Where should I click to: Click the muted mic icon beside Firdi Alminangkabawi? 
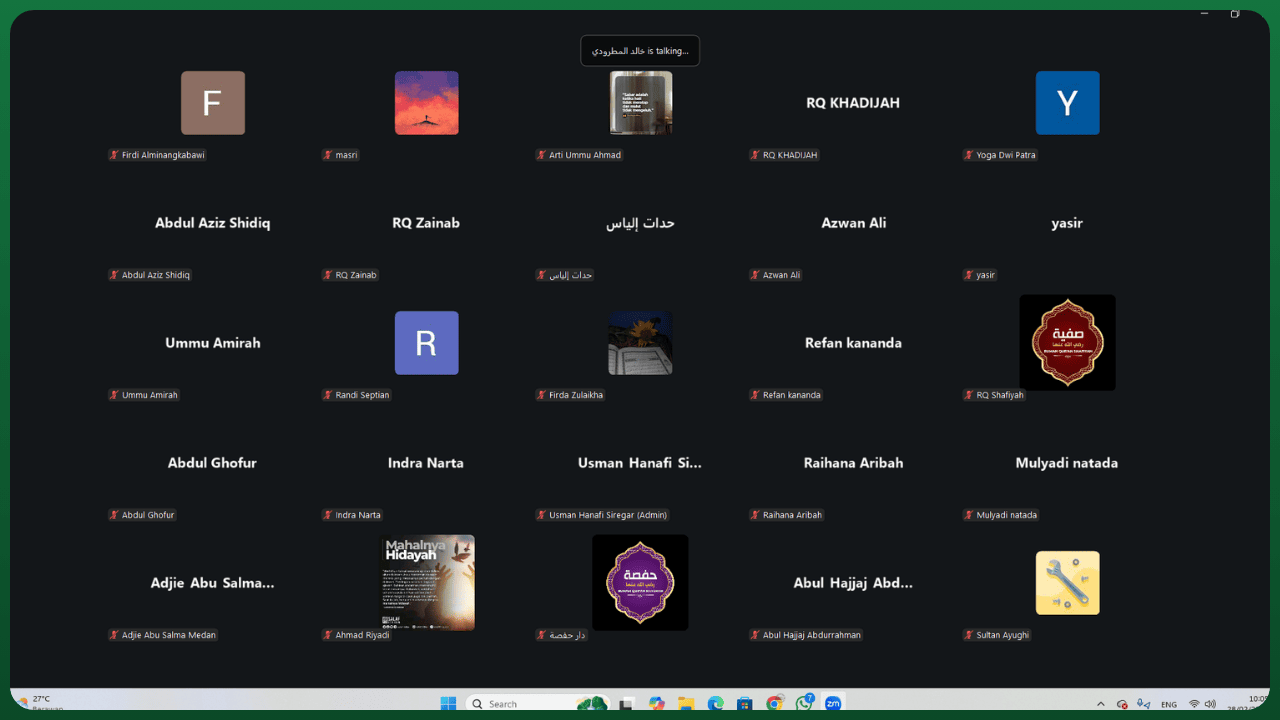(114, 155)
